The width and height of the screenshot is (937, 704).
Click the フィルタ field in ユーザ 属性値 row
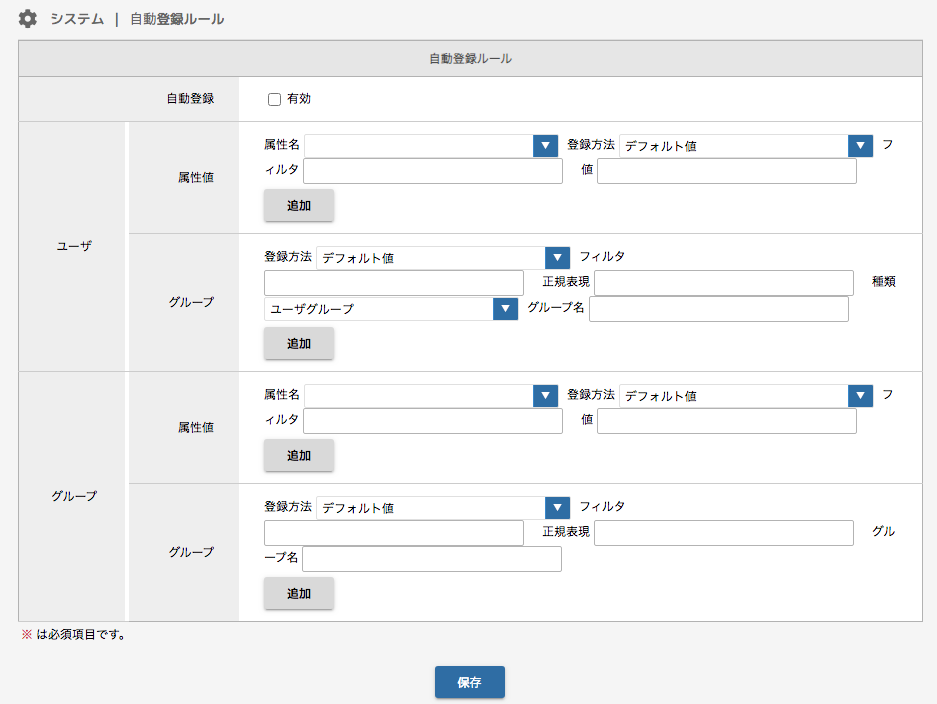click(x=433, y=171)
